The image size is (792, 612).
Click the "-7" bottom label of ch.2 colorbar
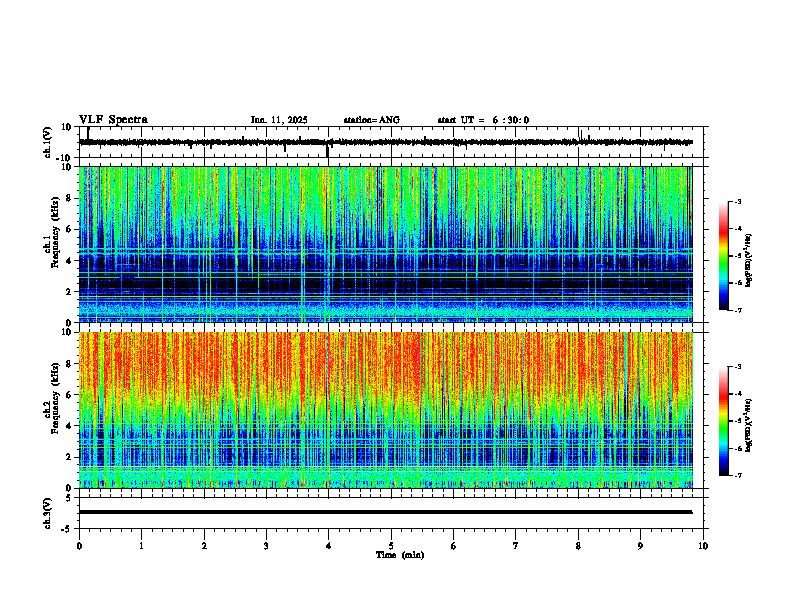click(x=738, y=475)
